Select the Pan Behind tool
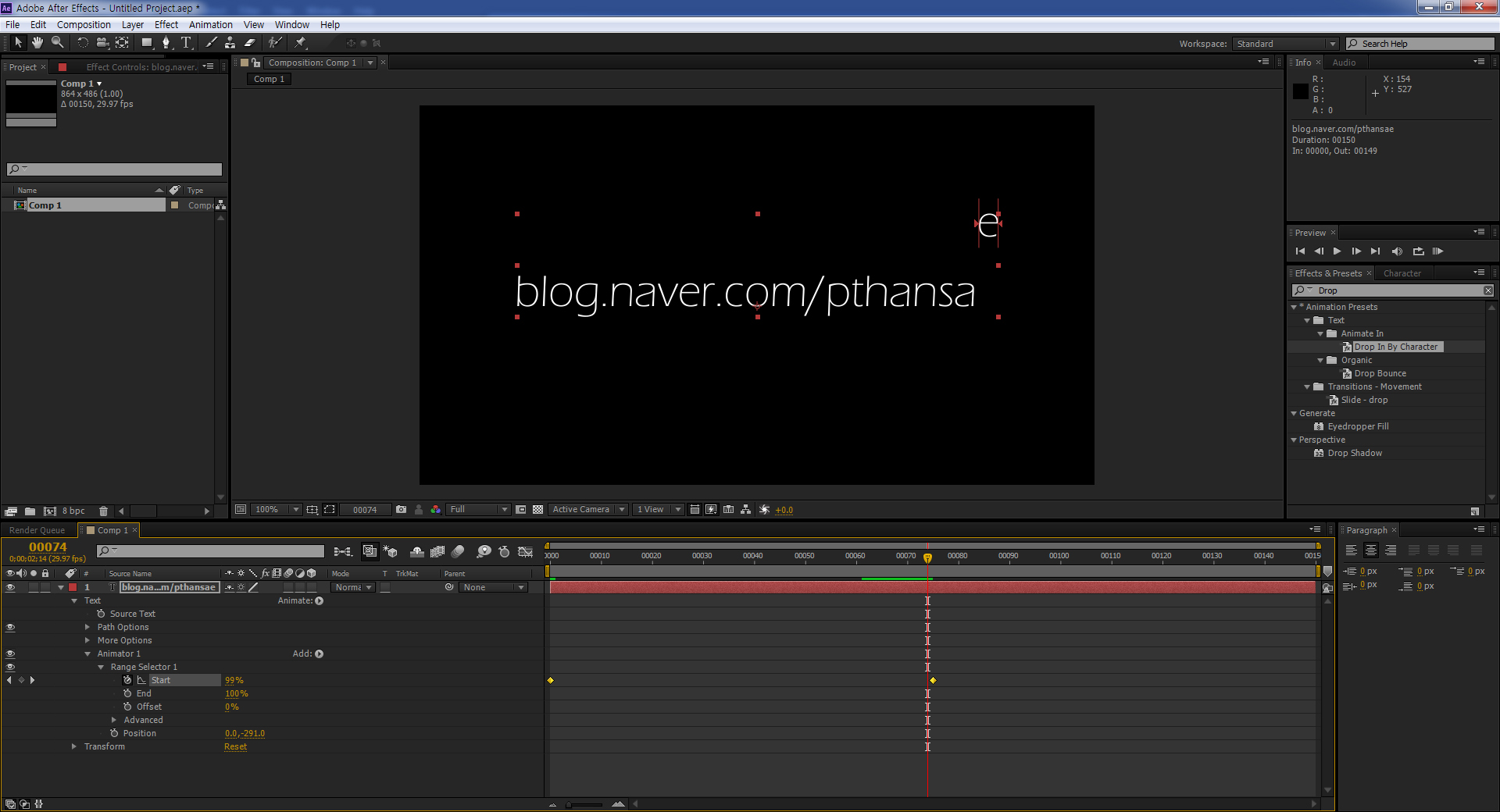The height and width of the screenshot is (812, 1500). pos(122,43)
